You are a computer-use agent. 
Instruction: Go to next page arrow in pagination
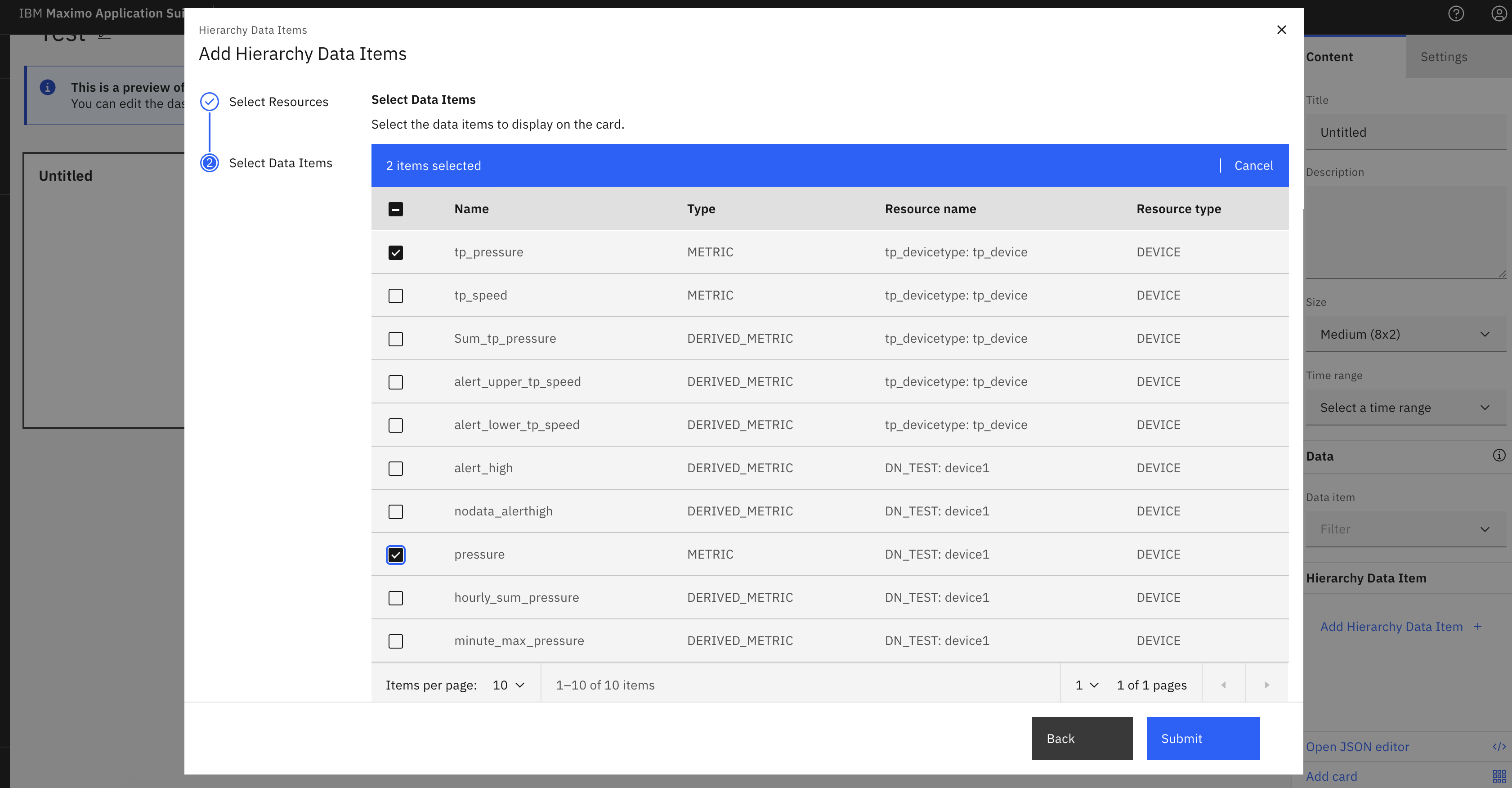[x=1266, y=685]
